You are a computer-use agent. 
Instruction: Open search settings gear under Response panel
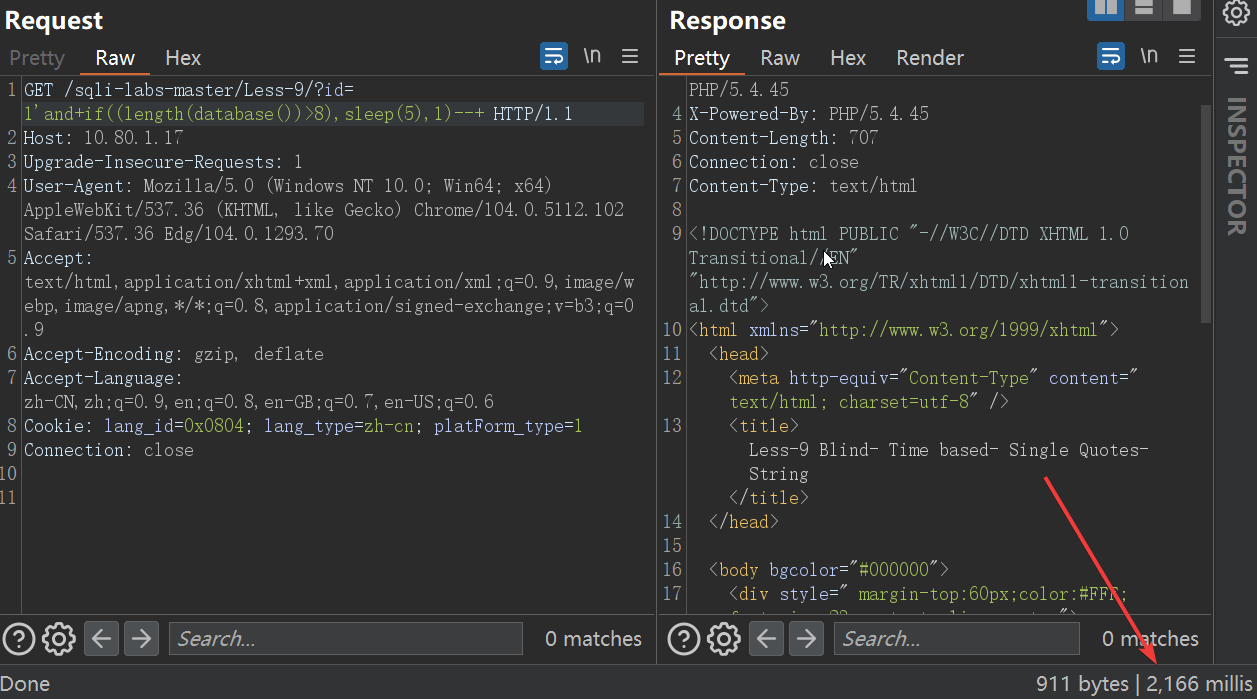click(x=724, y=638)
